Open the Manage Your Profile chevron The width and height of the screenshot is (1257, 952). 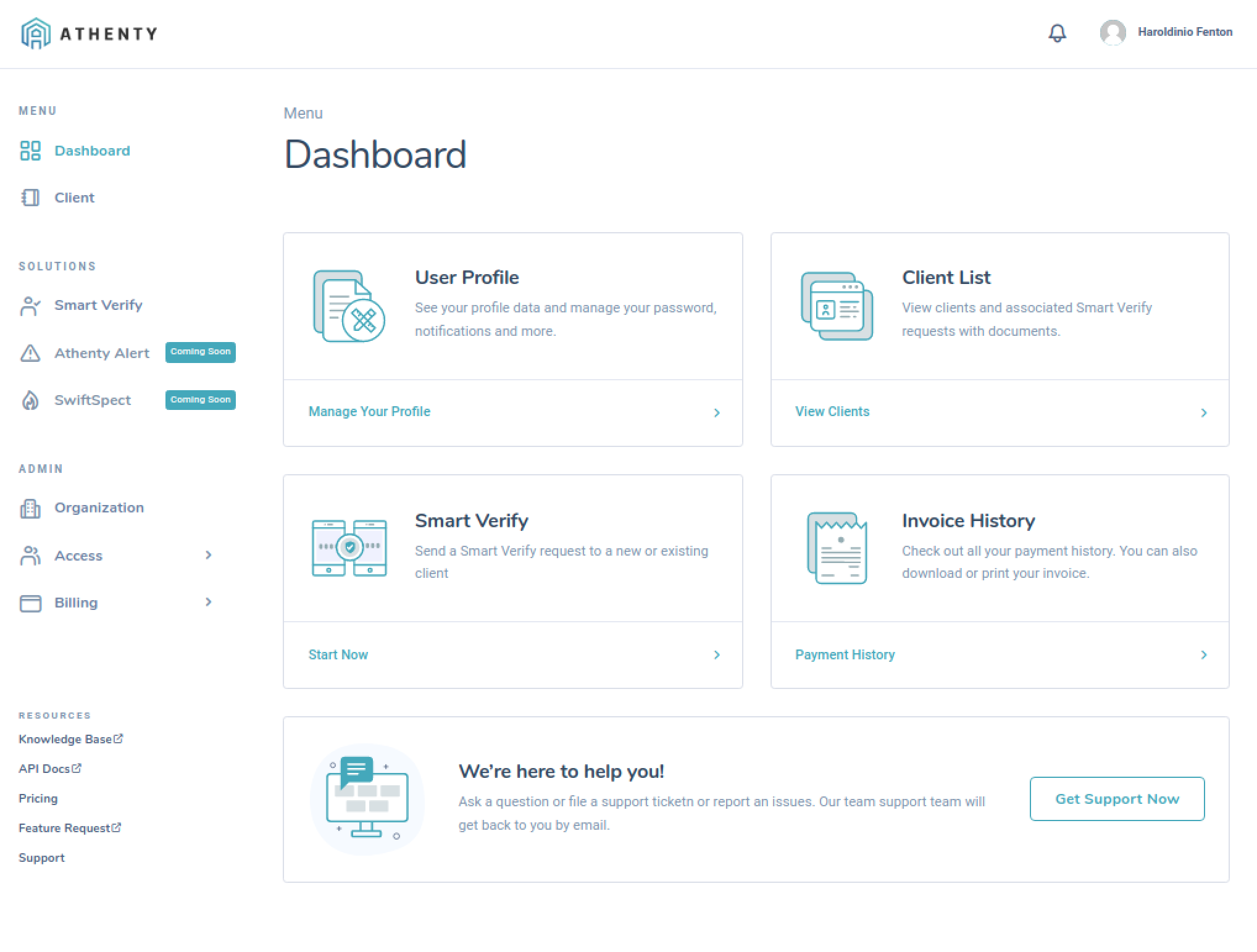click(716, 412)
